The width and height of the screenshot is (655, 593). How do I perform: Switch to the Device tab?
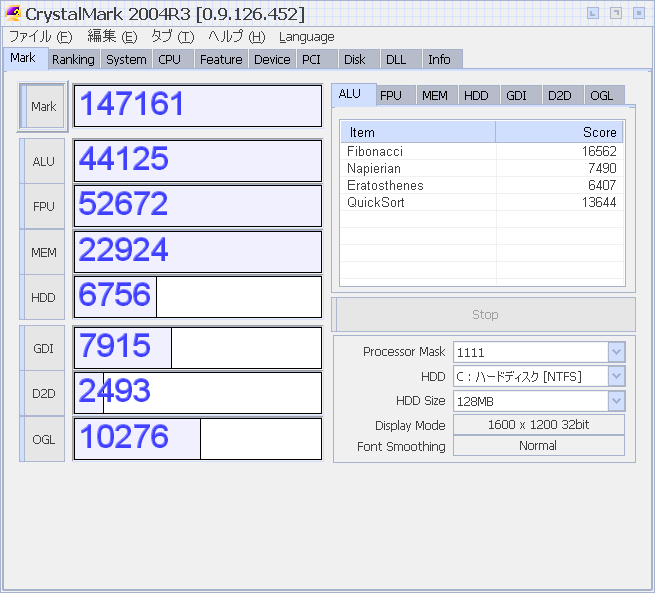[272, 59]
